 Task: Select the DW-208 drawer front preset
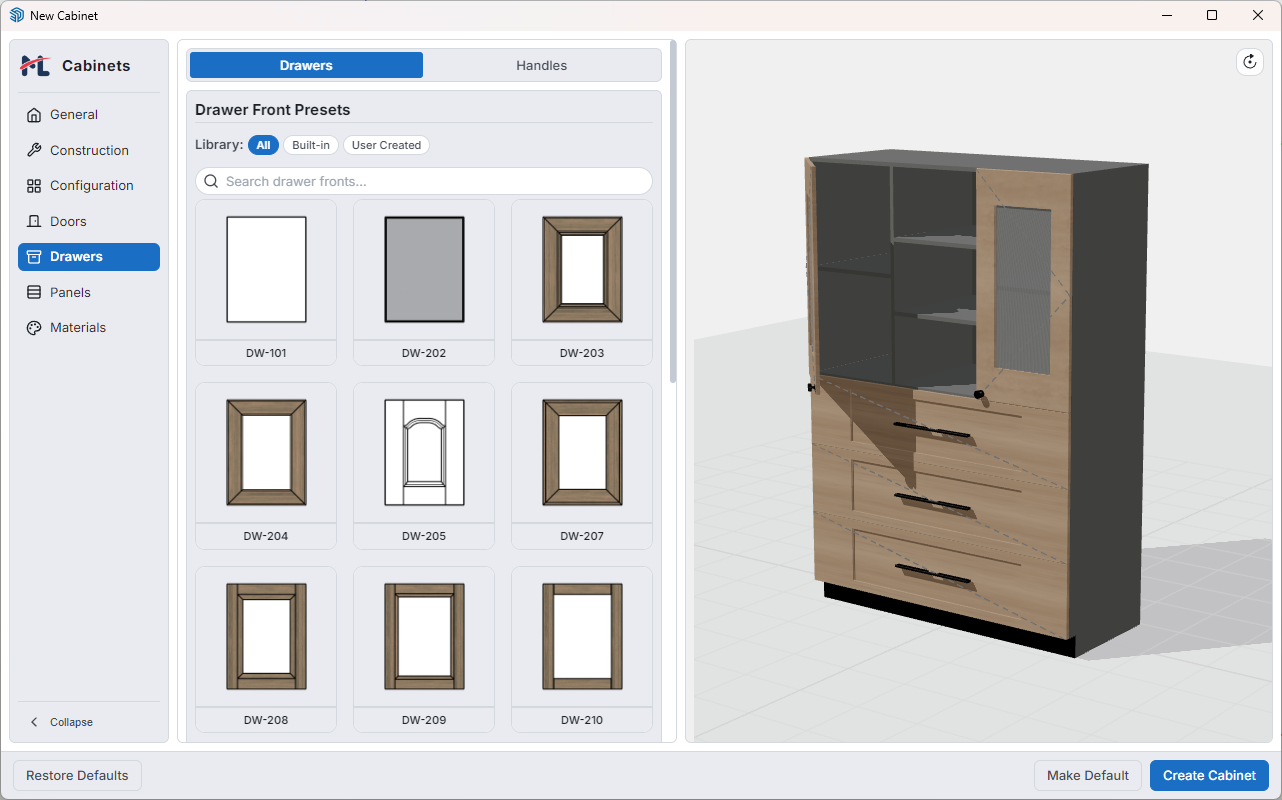coord(266,649)
